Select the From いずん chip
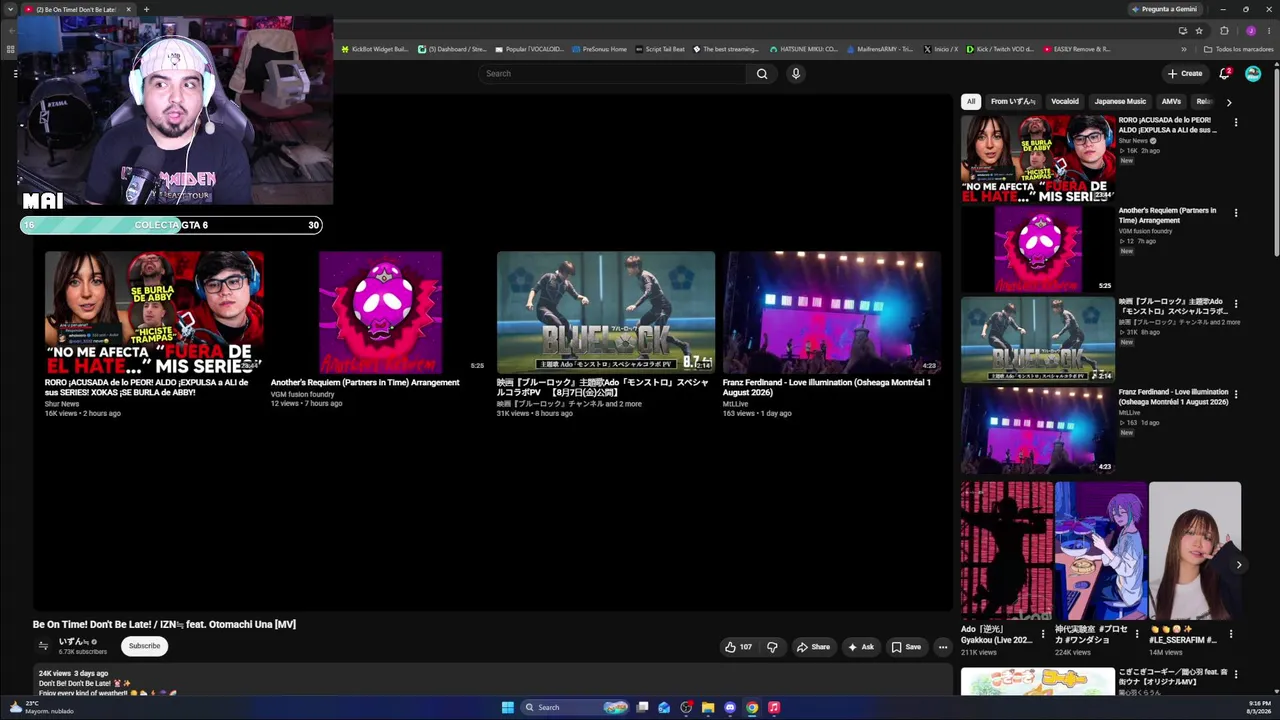This screenshot has width=1280, height=720. [1013, 101]
